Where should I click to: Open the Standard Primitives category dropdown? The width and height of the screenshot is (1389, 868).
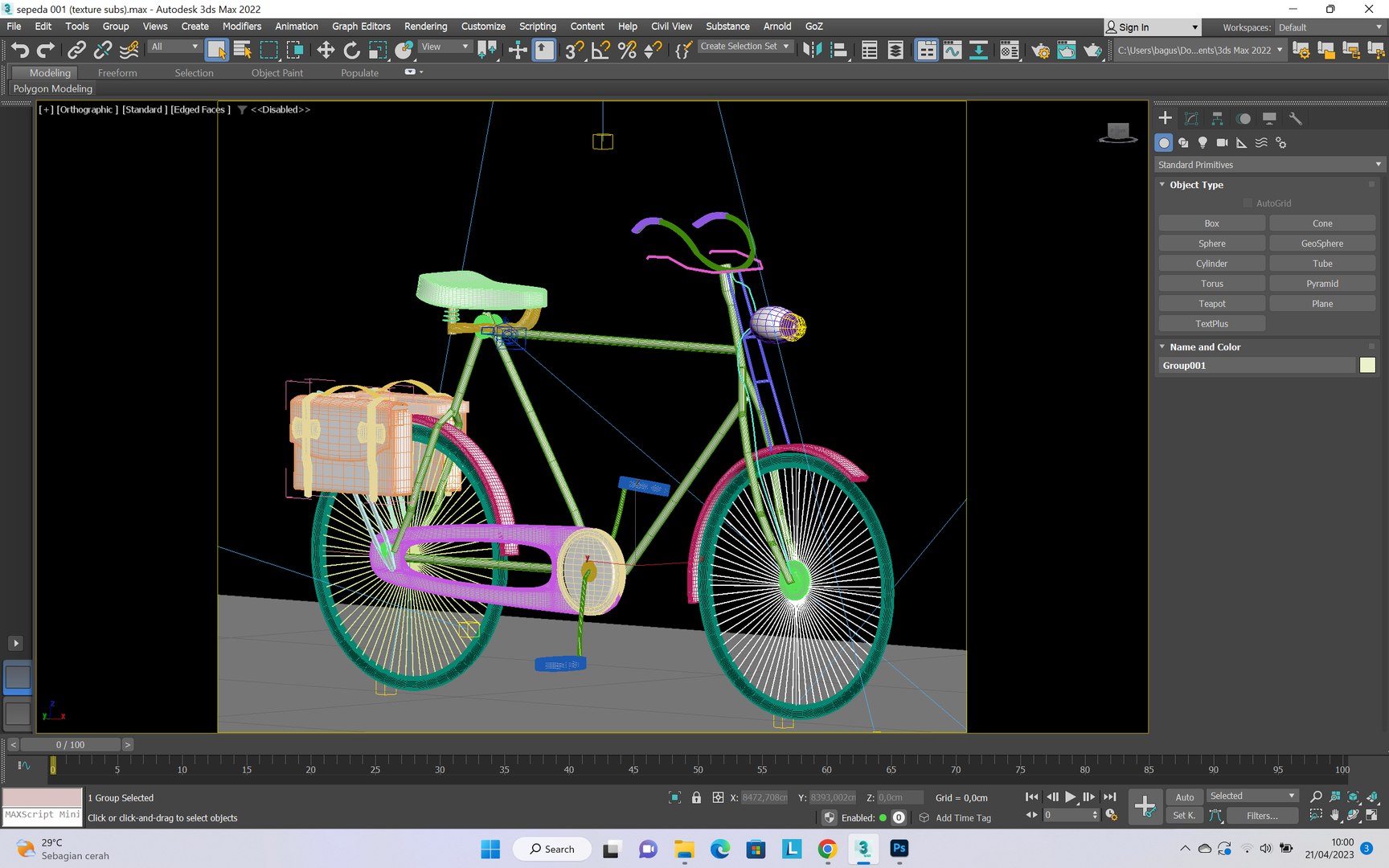1270,165
